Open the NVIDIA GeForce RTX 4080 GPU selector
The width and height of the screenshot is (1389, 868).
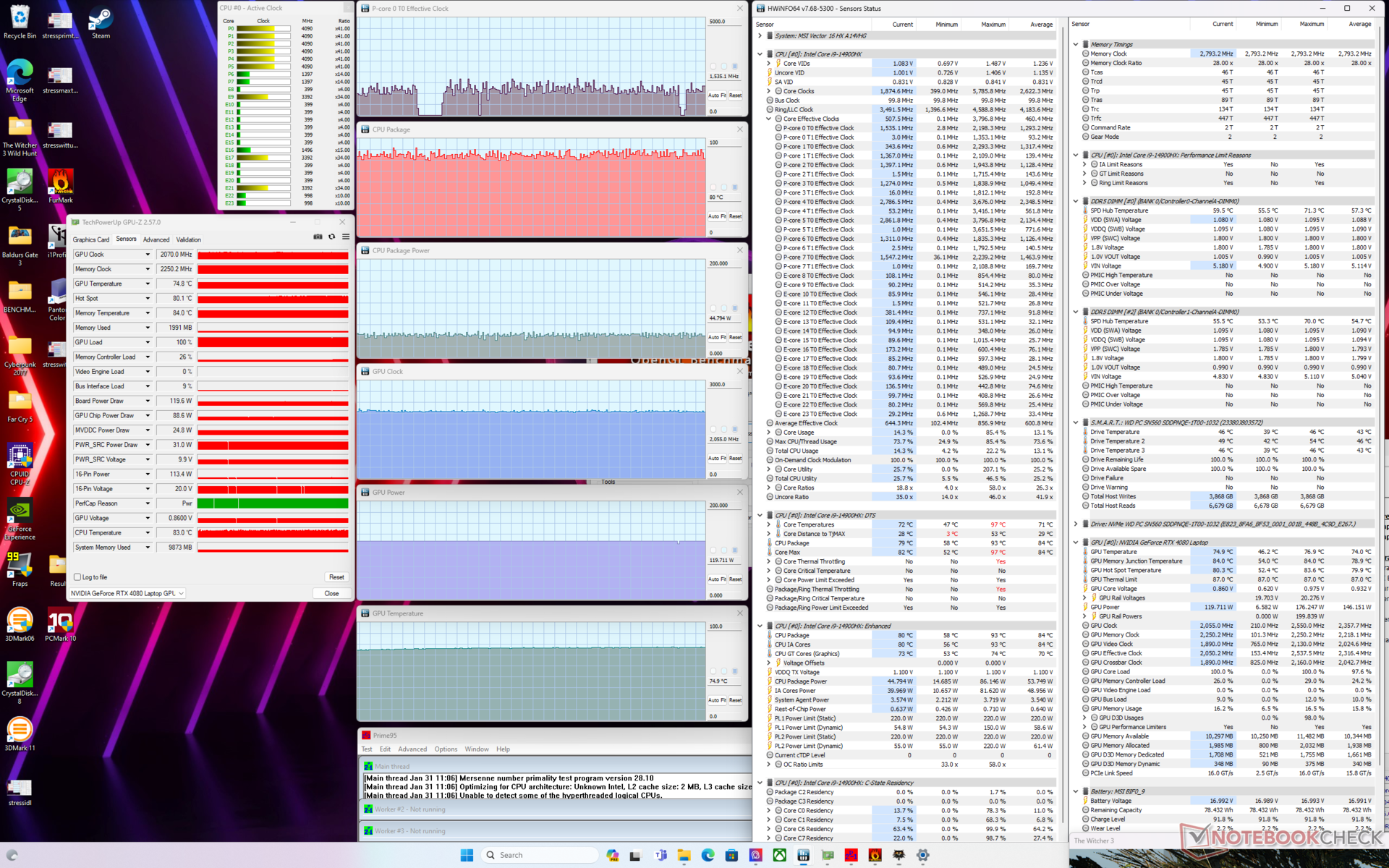click(127, 593)
